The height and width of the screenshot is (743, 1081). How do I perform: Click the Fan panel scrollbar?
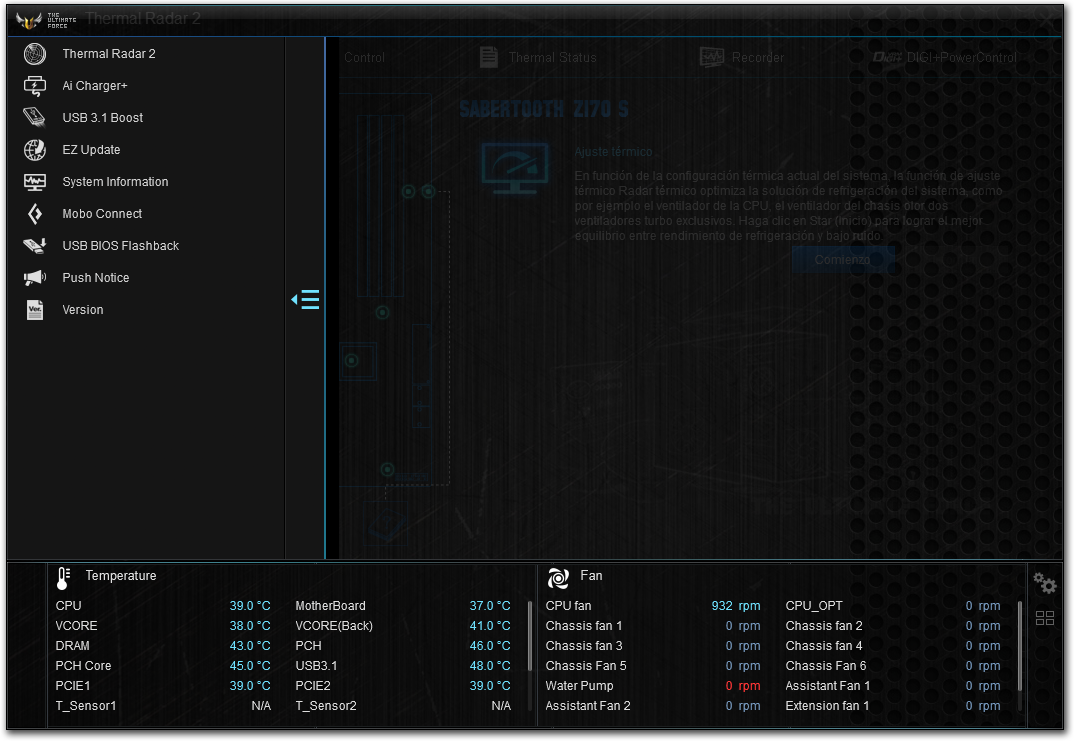1020,646
